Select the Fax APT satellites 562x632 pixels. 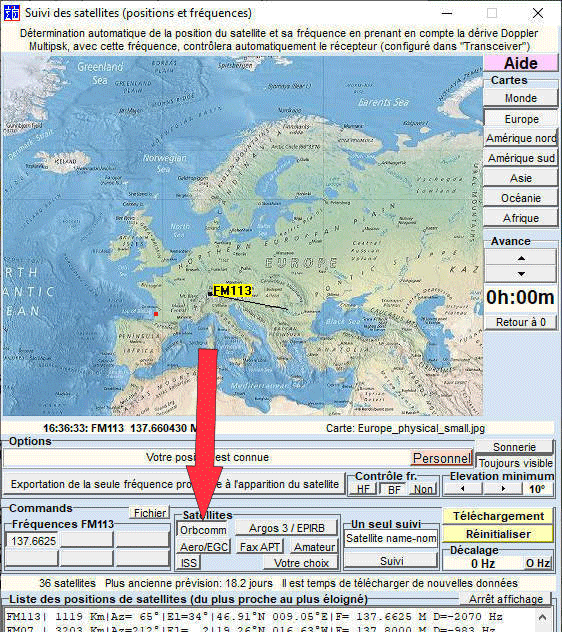259,547
